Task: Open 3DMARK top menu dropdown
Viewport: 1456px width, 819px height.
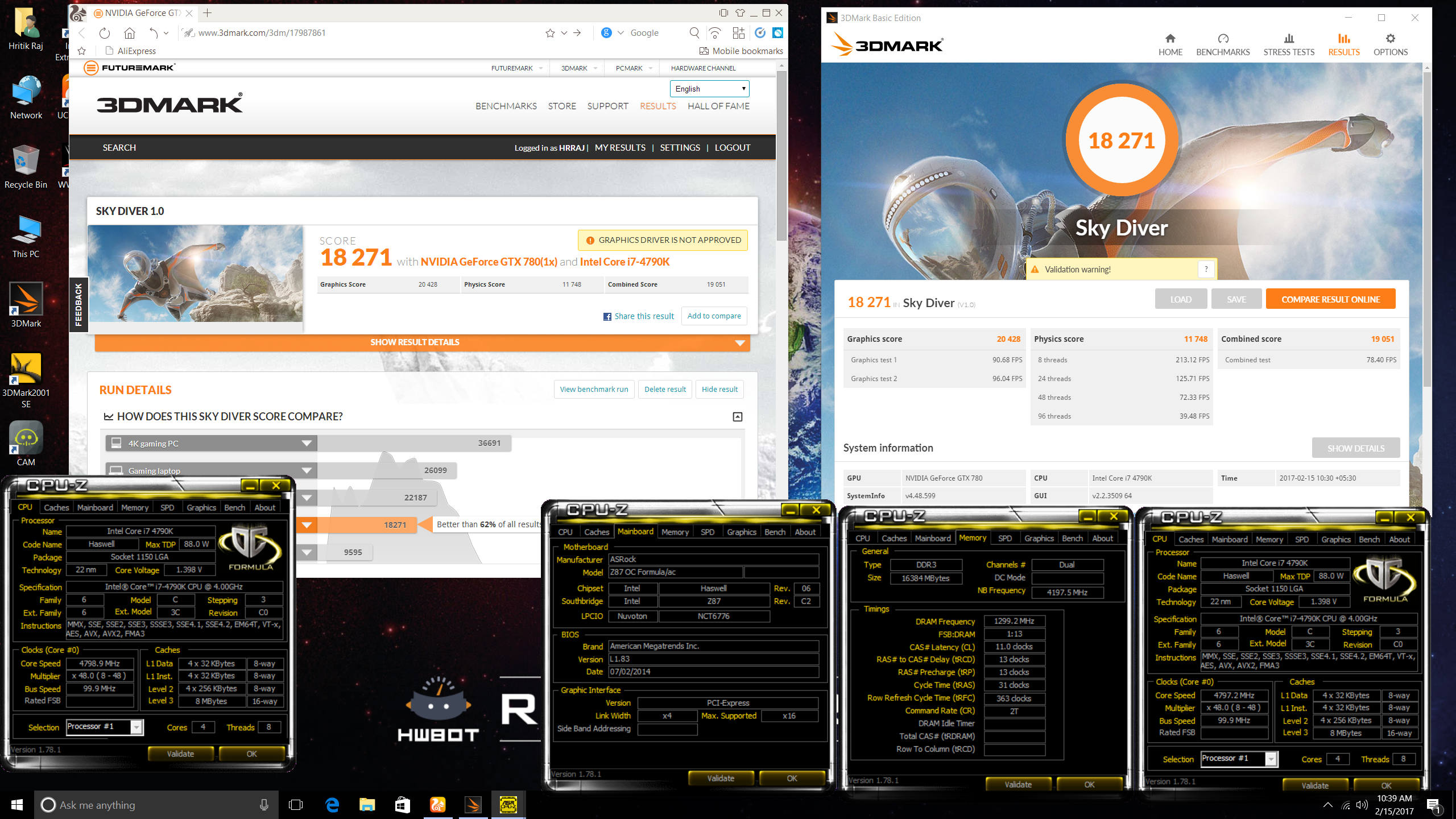Action: coord(578,68)
